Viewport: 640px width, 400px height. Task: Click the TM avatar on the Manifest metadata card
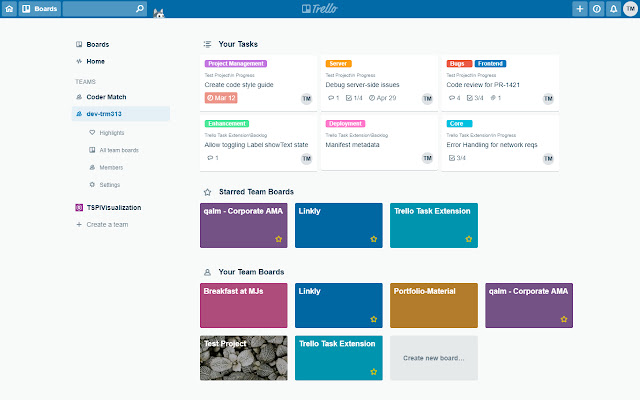[427, 158]
